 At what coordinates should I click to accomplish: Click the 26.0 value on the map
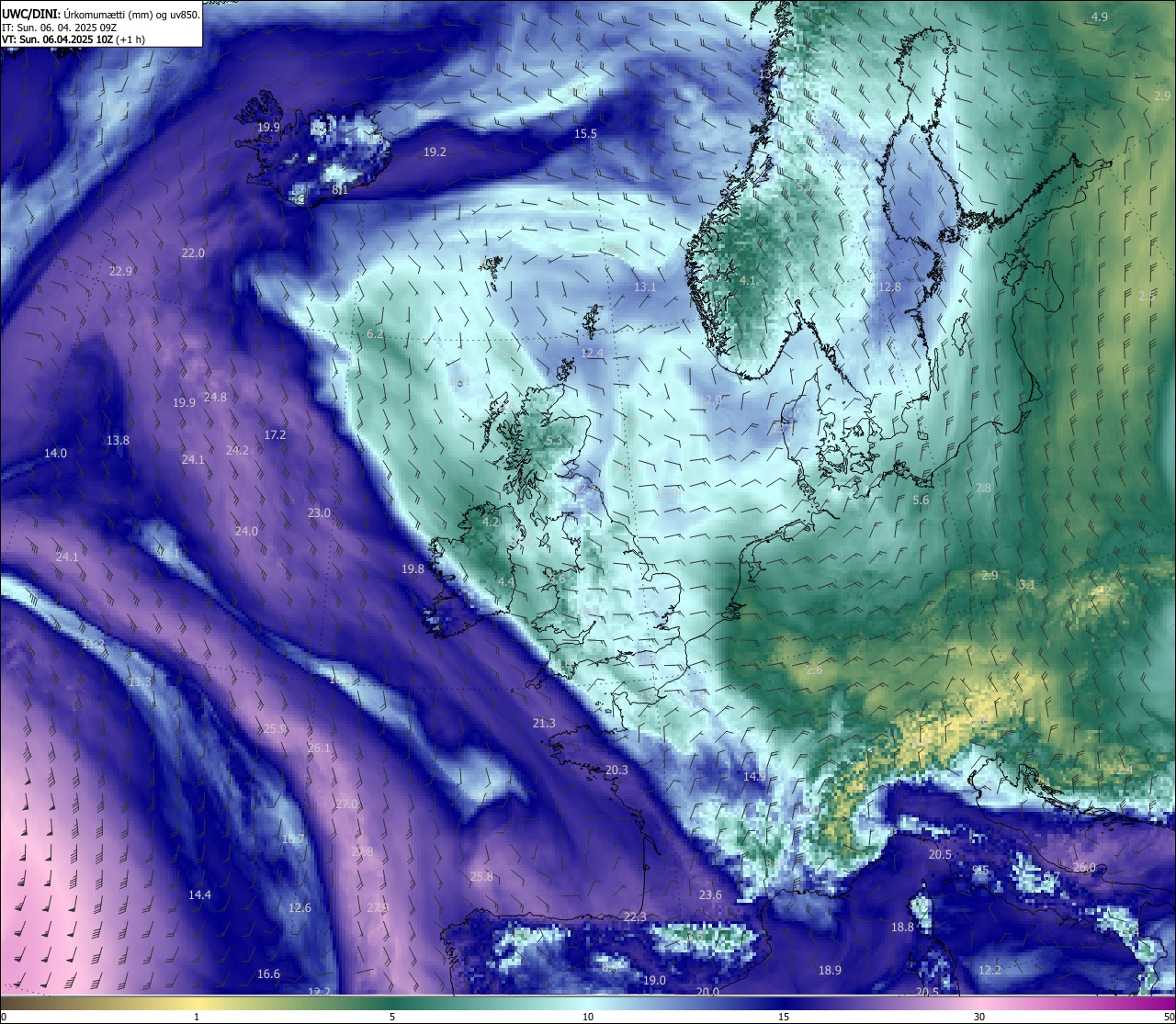coord(1084,868)
